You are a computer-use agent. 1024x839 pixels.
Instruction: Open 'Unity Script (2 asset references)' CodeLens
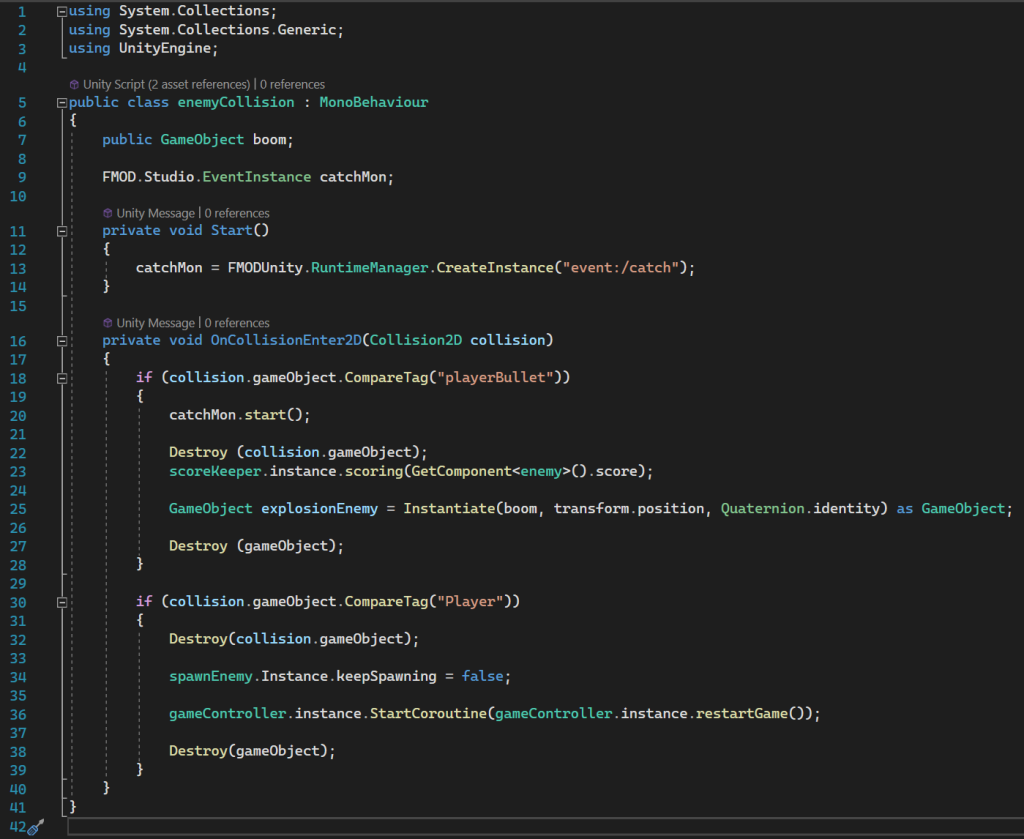coord(166,85)
